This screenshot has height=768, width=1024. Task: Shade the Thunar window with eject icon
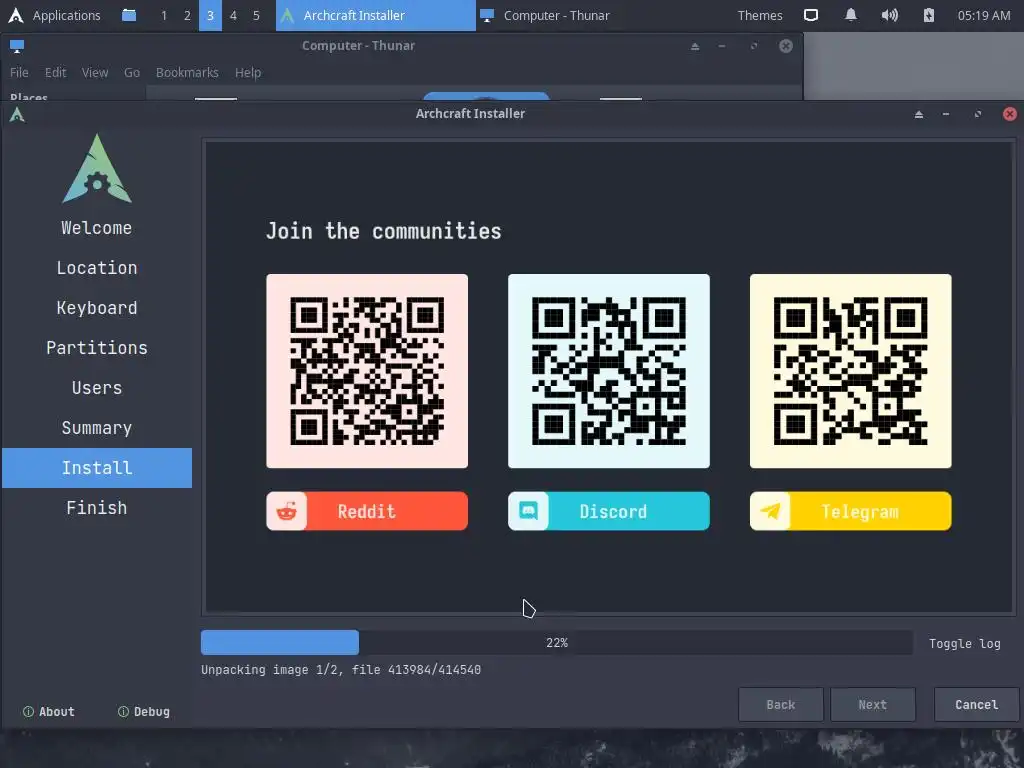tap(695, 46)
